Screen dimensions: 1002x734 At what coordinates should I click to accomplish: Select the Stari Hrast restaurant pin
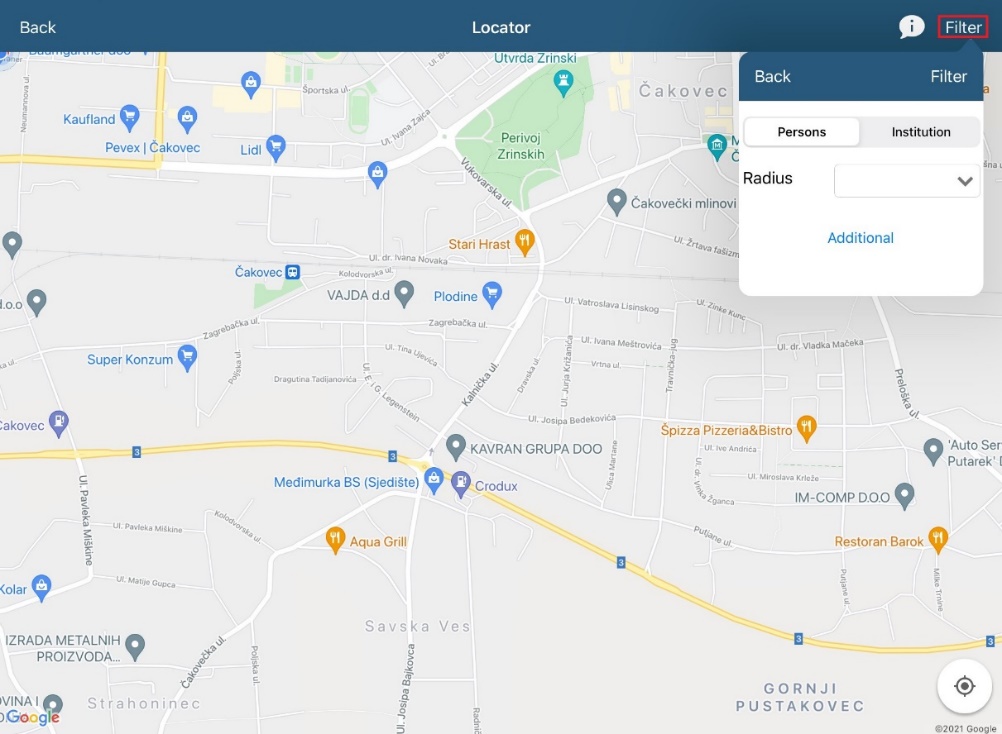(x=524, y=242)
